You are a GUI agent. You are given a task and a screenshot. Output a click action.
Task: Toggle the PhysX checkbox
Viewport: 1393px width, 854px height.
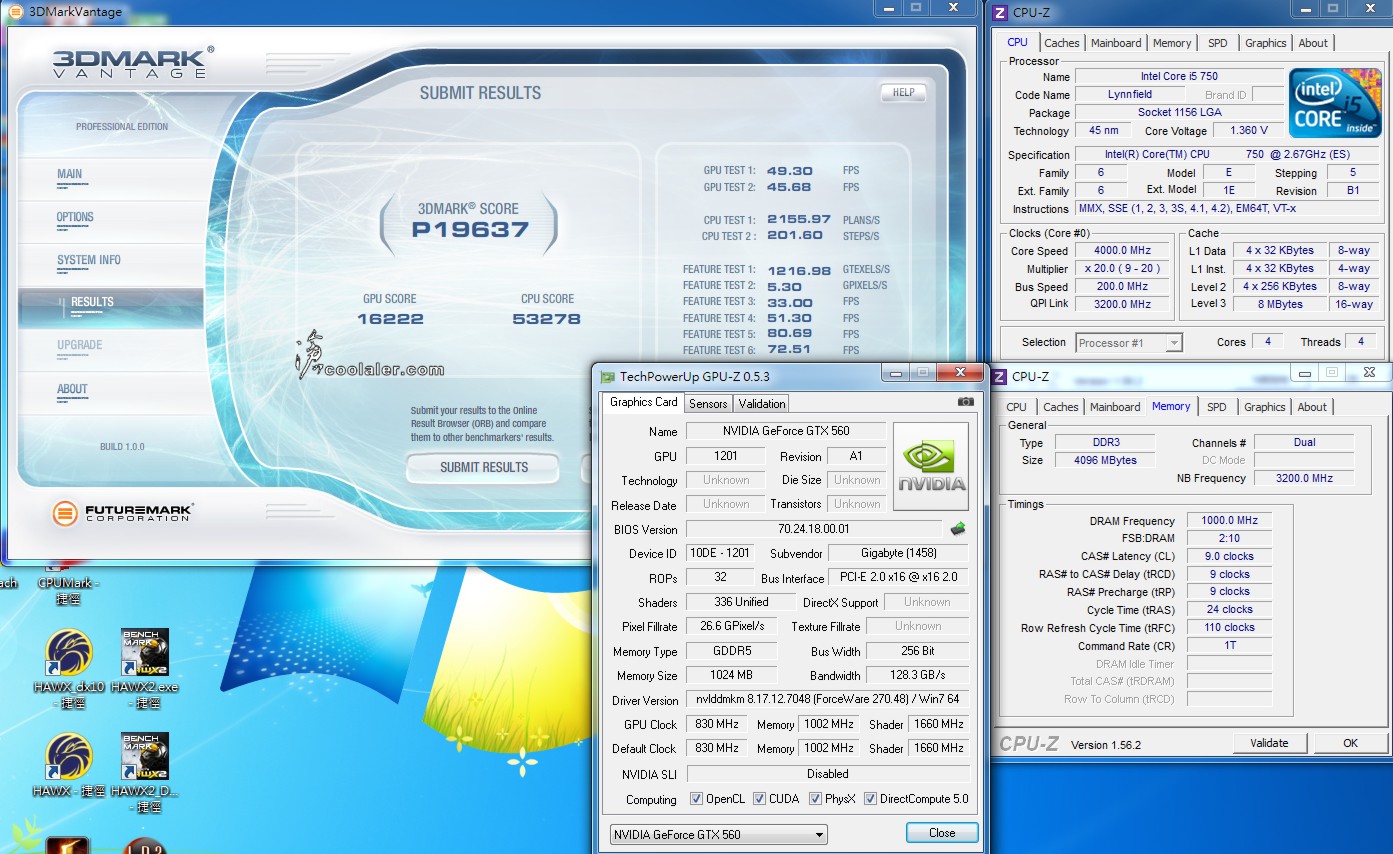[815, 799]
